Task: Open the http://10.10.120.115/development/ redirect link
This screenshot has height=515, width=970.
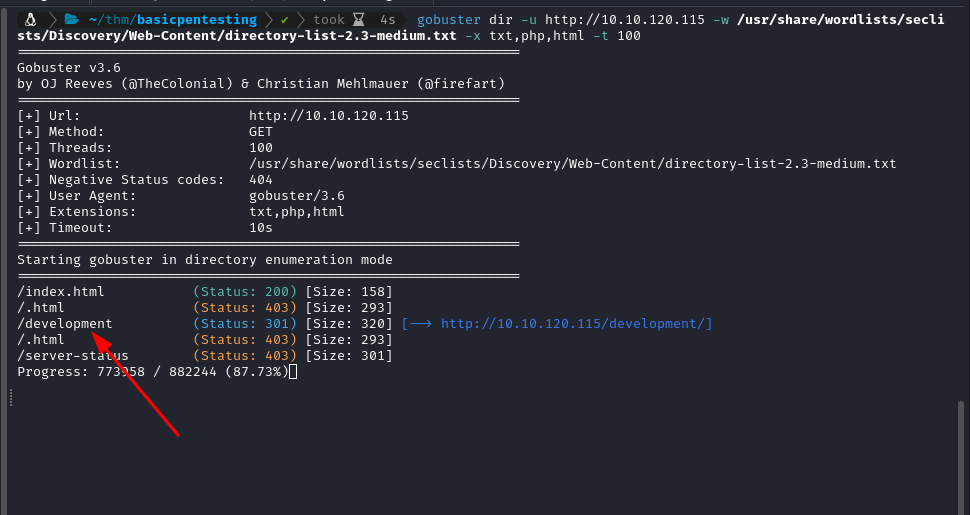Action: click(x=575, y=324)
